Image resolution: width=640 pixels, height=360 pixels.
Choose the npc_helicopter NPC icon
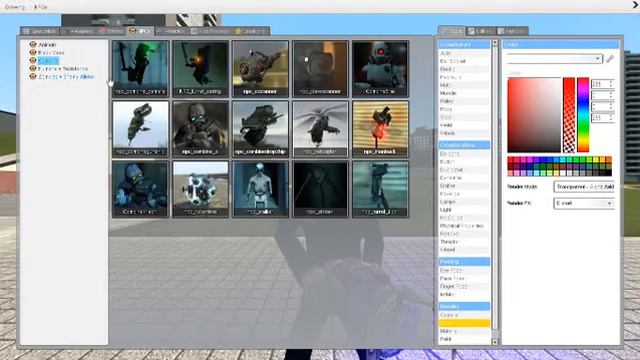point(320,129)
